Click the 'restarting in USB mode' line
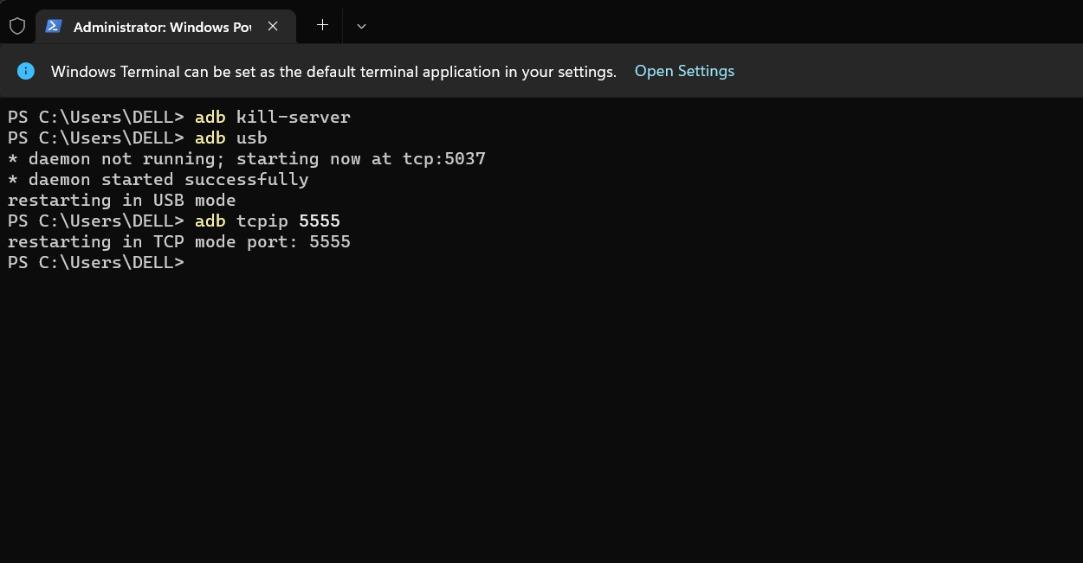1083x563 pixels. pyautogui.click(x=122, y=200)
